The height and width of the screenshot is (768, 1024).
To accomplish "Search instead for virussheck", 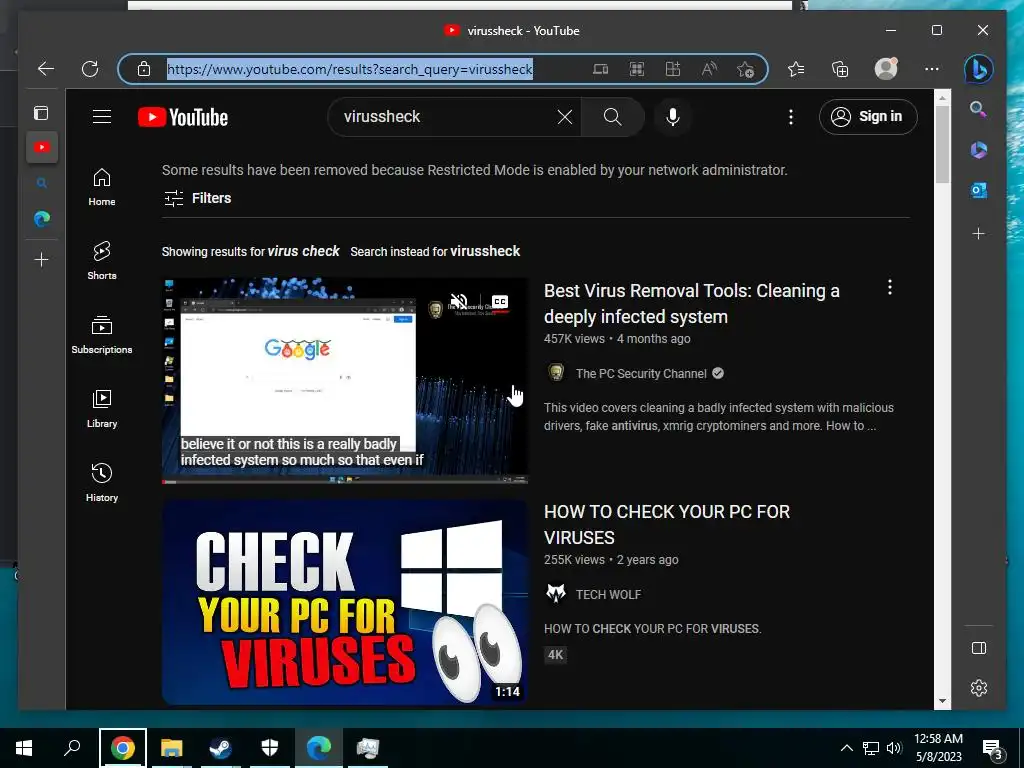I will (x=485, y=251).
